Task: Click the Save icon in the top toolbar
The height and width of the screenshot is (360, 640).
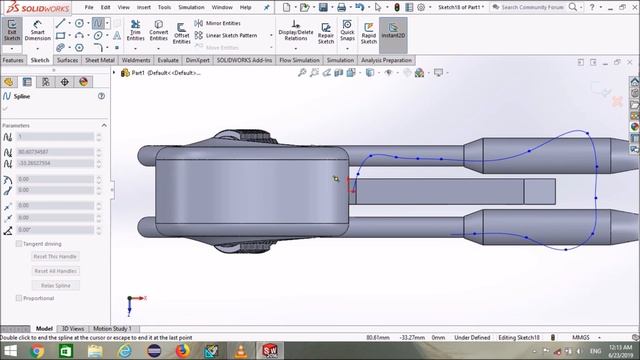Action: [x=323, y=7]
